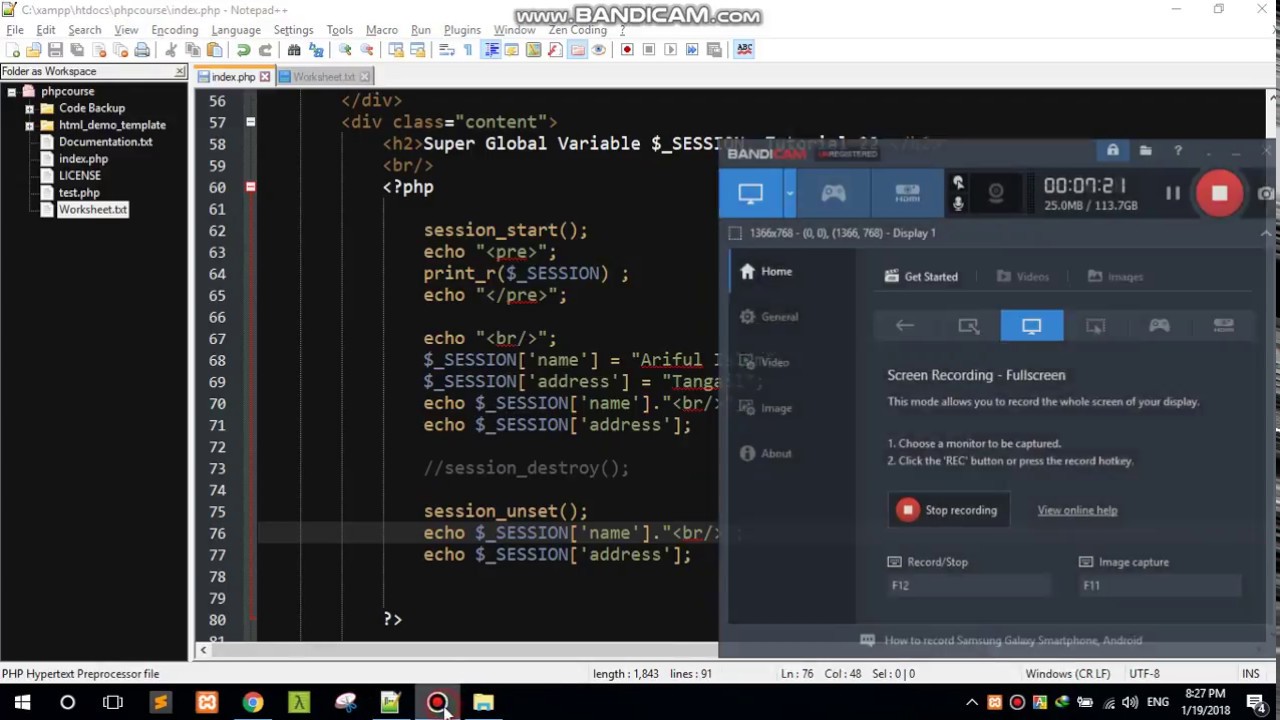Show hidden system tray icons
1280x720 pixels.
coord(971,702)
